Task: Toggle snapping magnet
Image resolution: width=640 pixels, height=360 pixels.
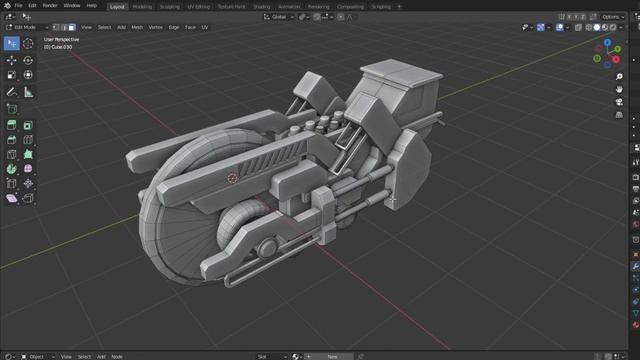Action: (x=317, y=17)
